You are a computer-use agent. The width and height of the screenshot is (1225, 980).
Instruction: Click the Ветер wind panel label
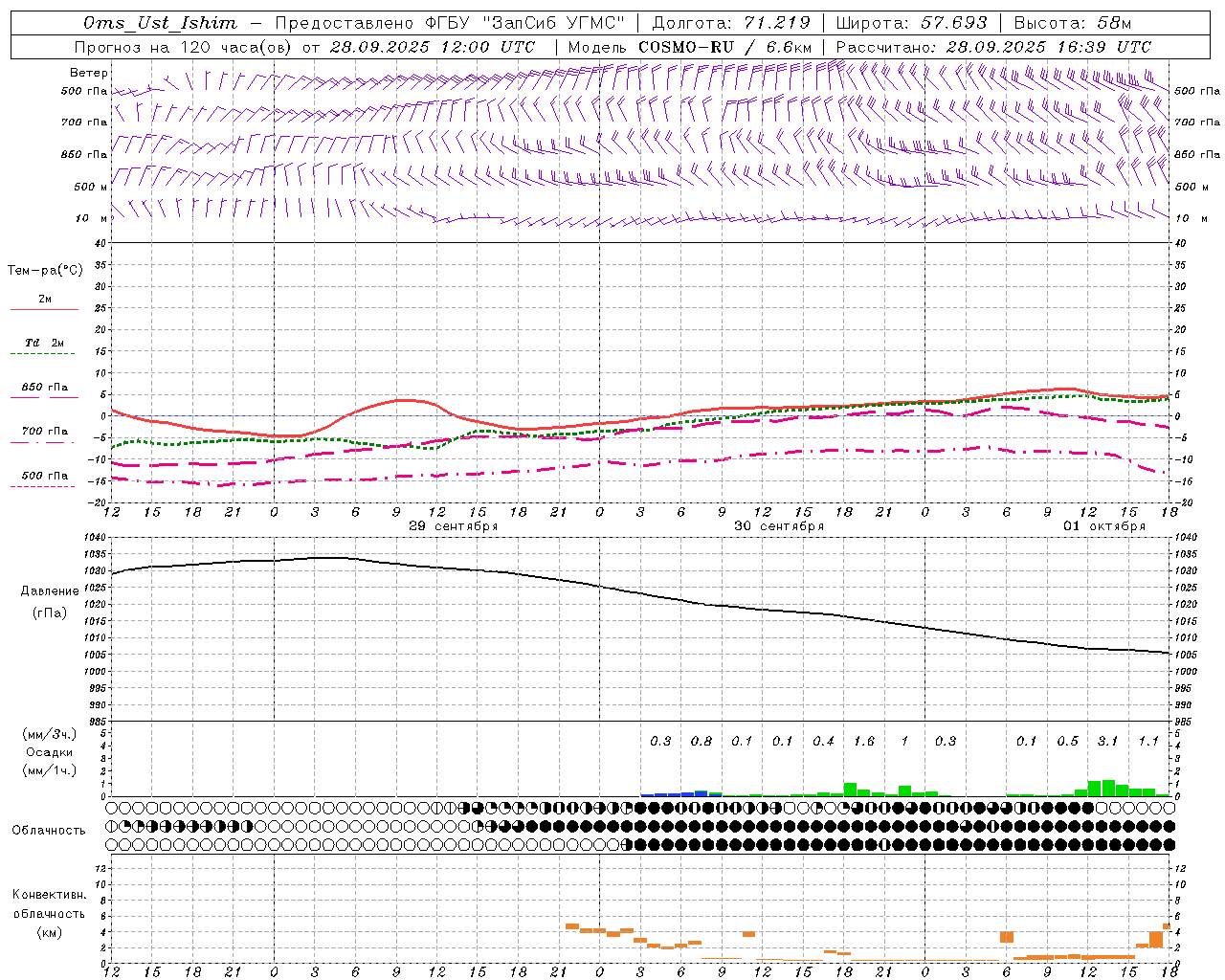click(x=89, y=73)
